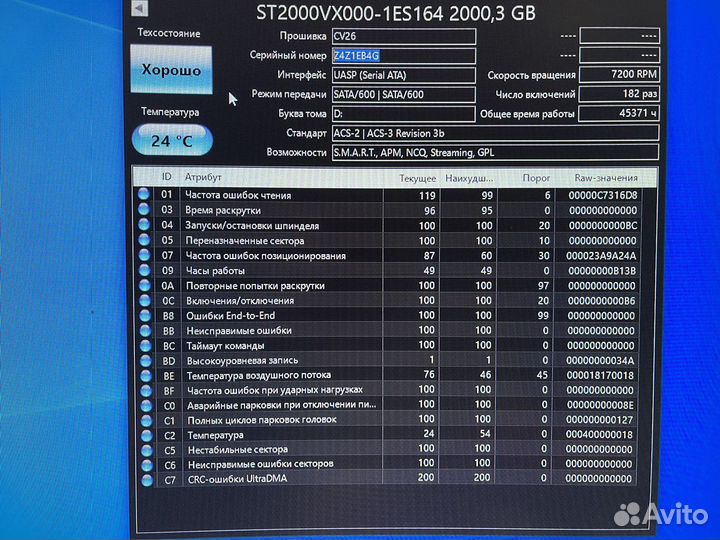
Task: Click the Возможности field with S.M.A.R.T.
Action: click(495, 152)
